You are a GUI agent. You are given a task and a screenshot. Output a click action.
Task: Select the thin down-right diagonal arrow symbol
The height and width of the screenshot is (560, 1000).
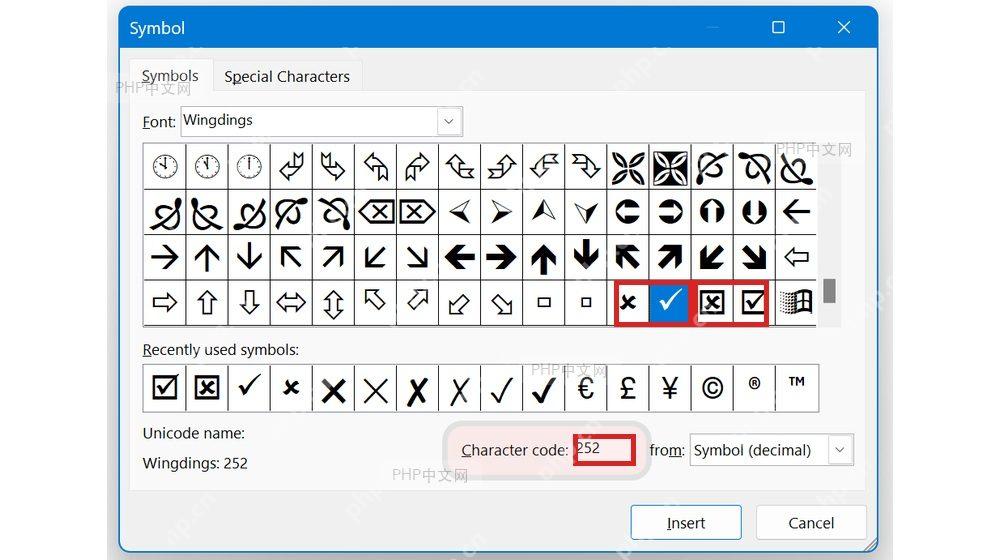tap(417, 257)
